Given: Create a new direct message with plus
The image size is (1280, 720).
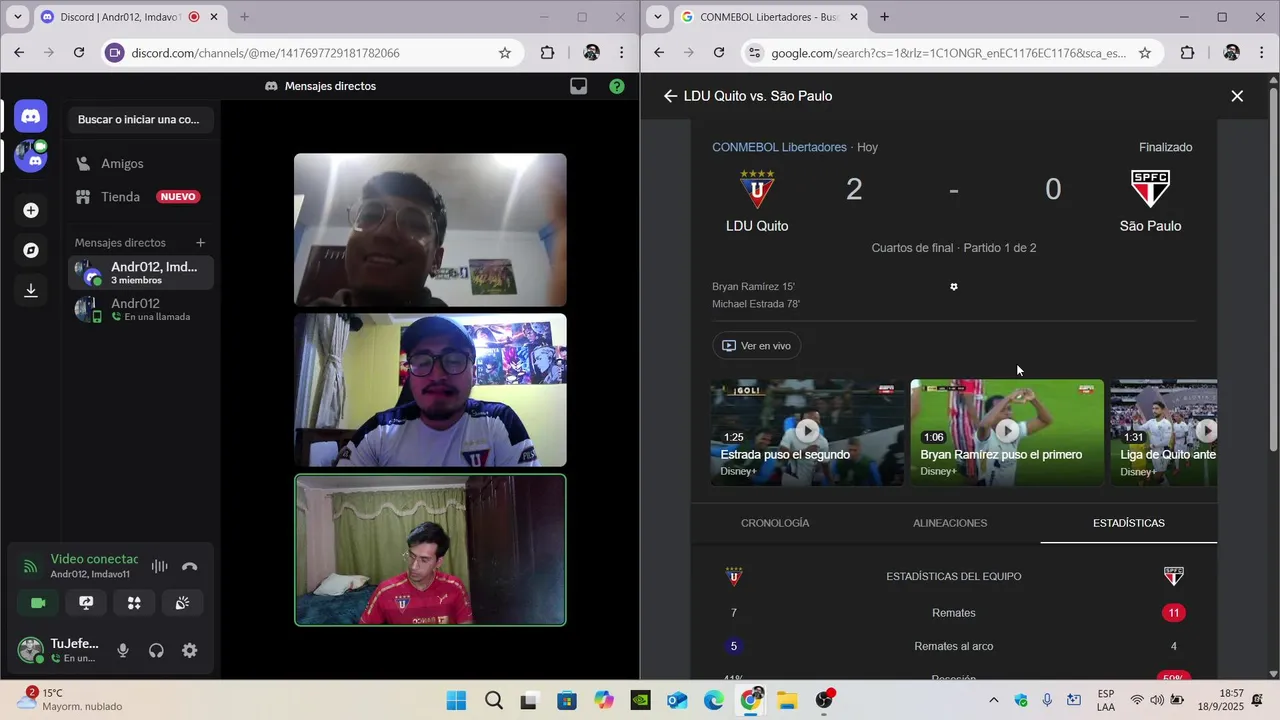Looking at the screenshot, I should tap(200, 242).
